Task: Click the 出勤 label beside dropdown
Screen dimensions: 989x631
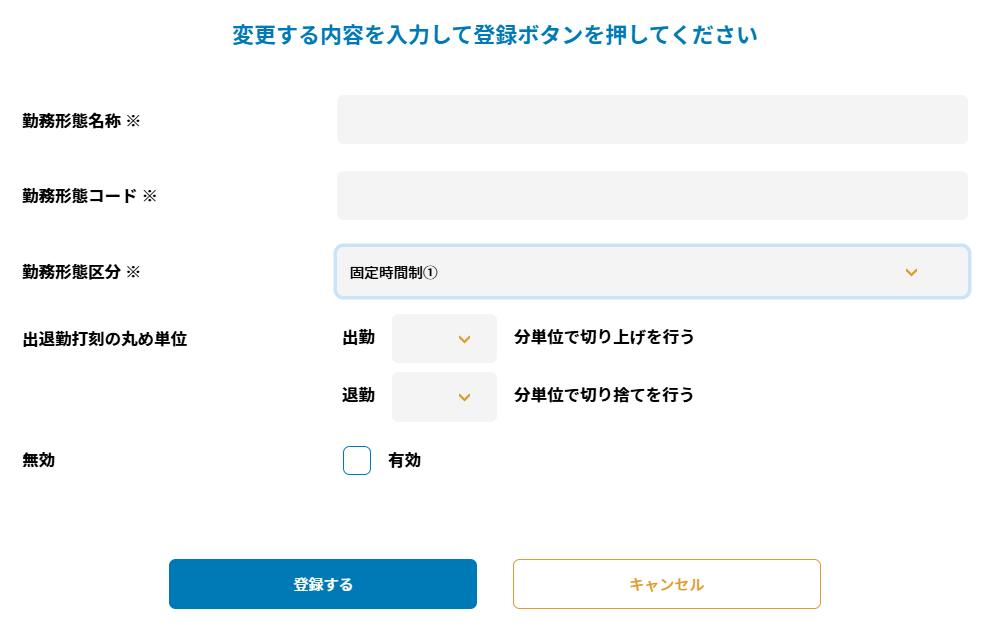Action: (359, 338)
